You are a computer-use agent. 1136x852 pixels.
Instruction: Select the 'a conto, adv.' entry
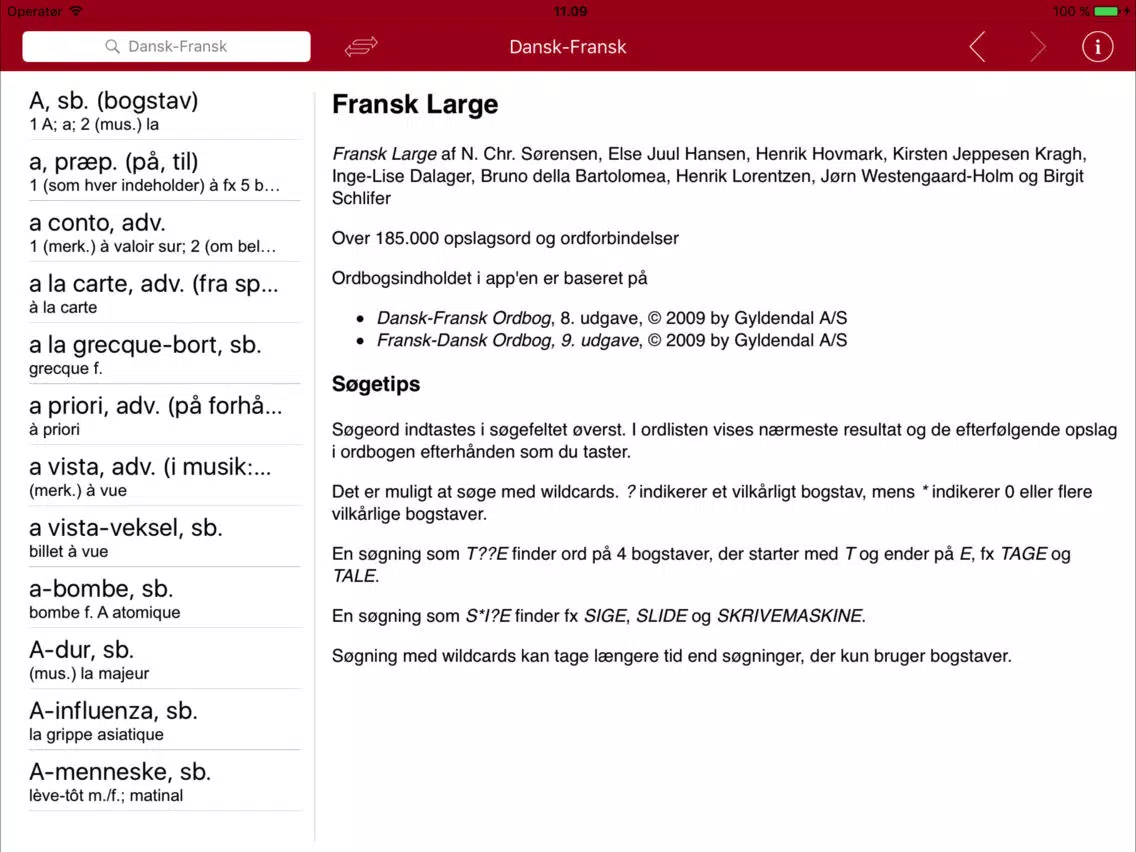[x=164, y=232]
